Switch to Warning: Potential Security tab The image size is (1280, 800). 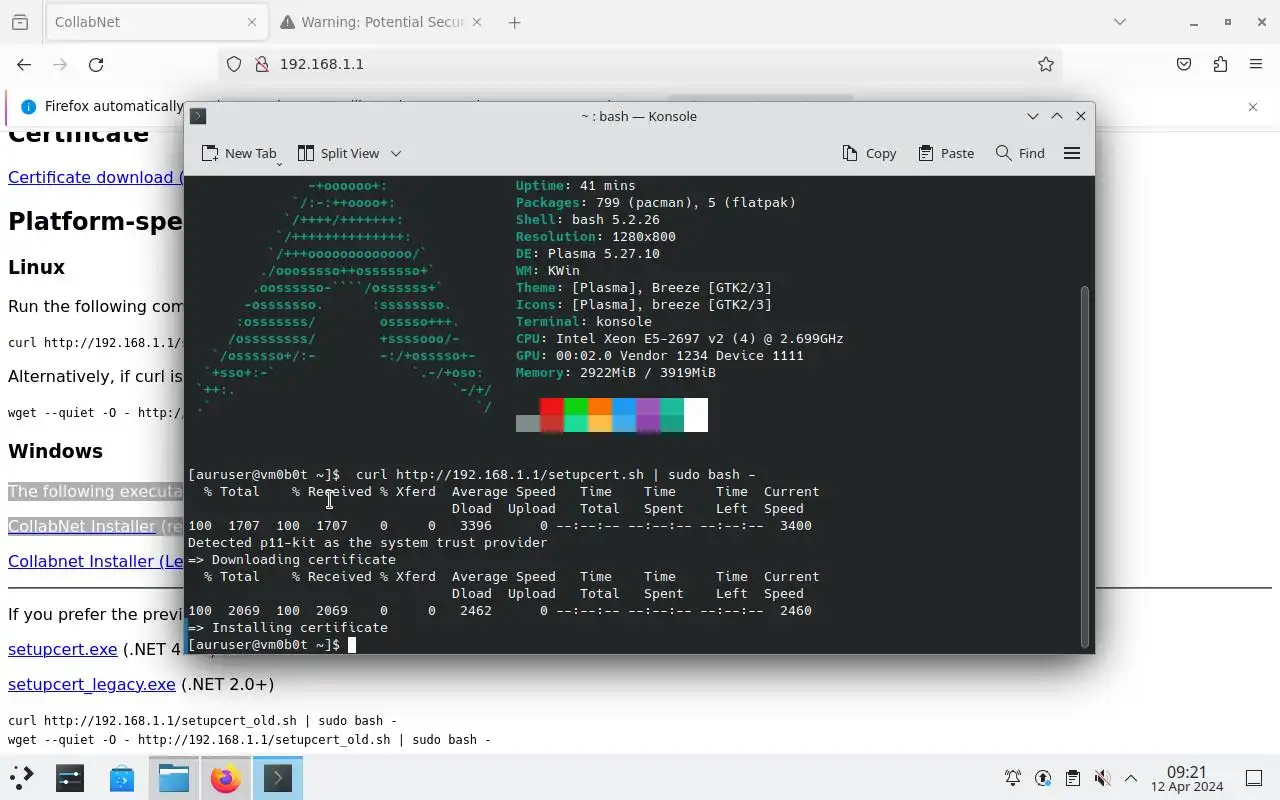click(x=380, y=22)
